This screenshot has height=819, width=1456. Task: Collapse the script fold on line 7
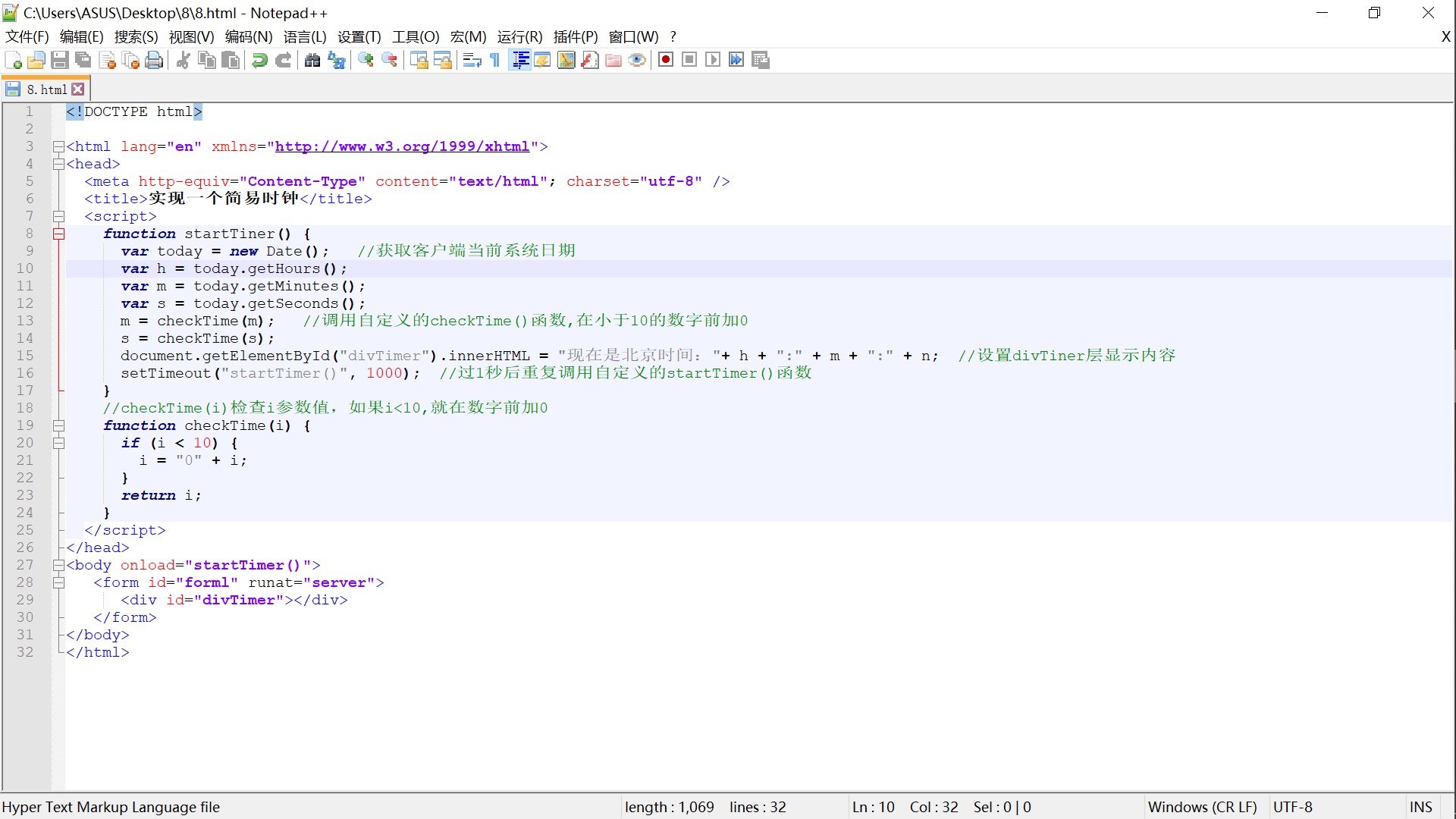pos(58,216)
